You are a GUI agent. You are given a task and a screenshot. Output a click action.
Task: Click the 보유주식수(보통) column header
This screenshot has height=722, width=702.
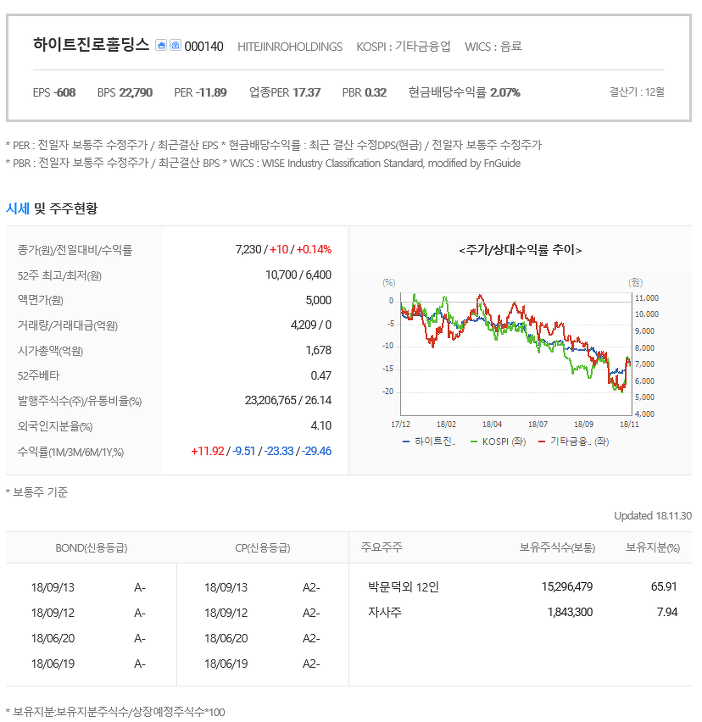pyautogui.click(x=557, y=547)
